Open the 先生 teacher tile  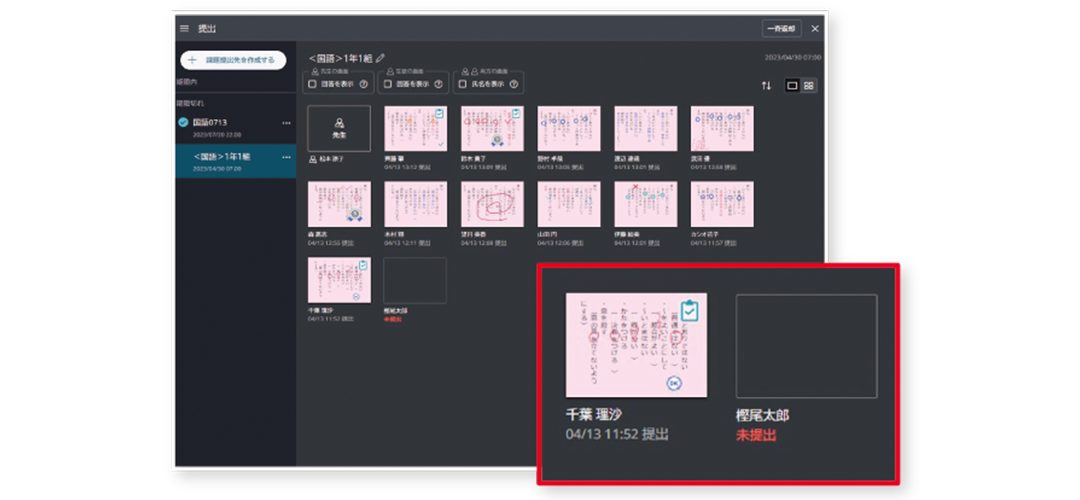339,129
